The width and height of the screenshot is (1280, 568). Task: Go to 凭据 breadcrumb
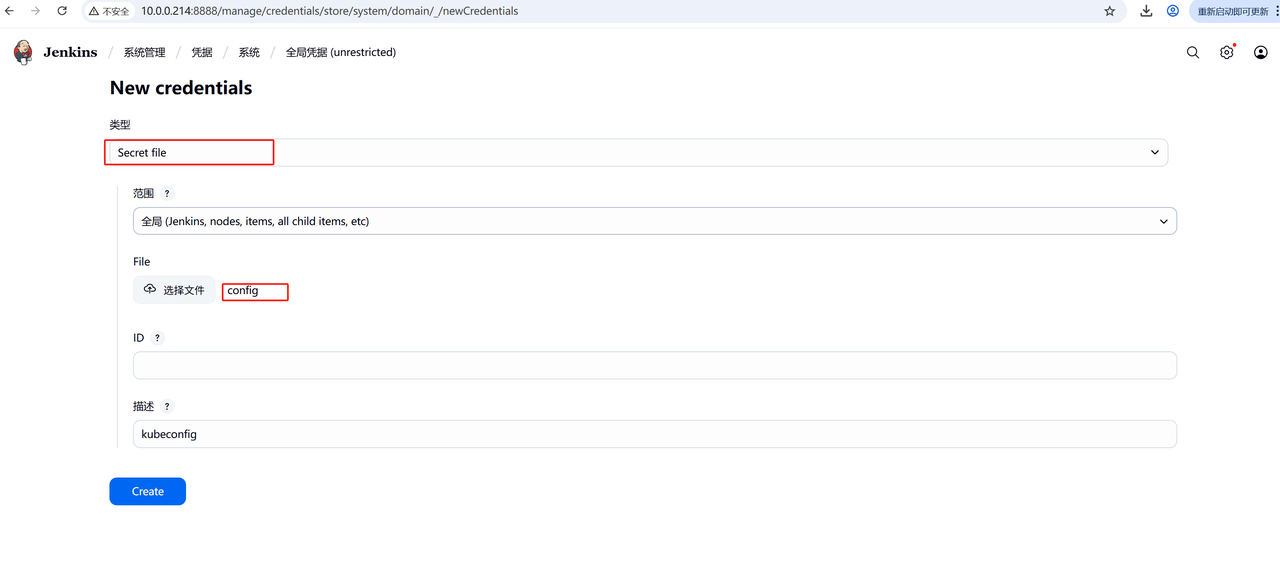tap(202, 53)
